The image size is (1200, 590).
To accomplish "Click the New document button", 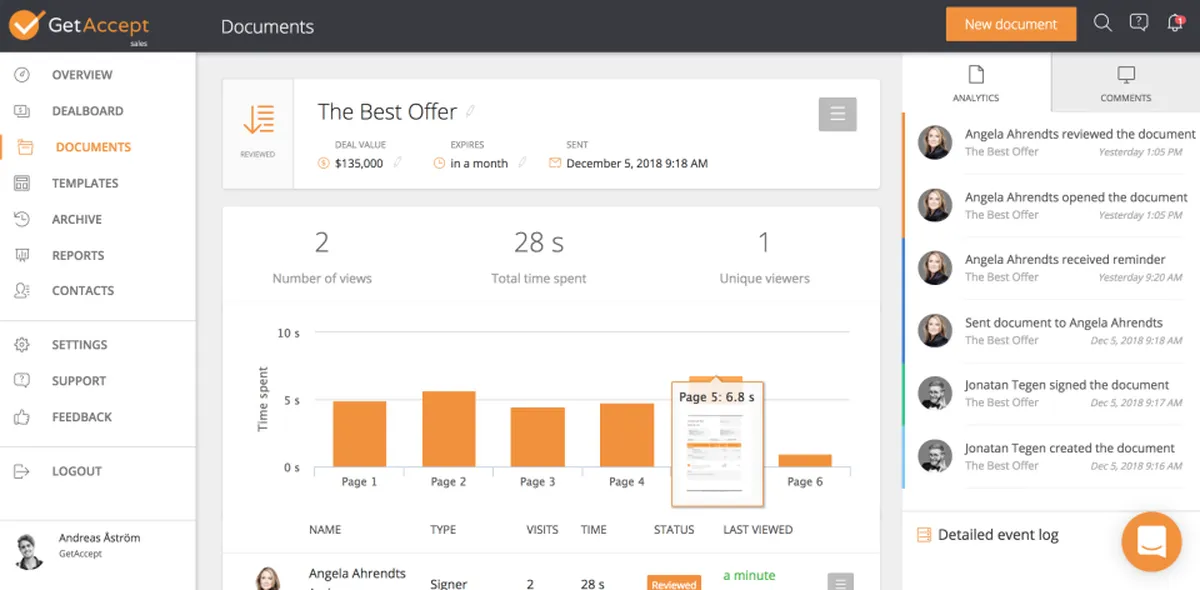I will (1011, 24).
